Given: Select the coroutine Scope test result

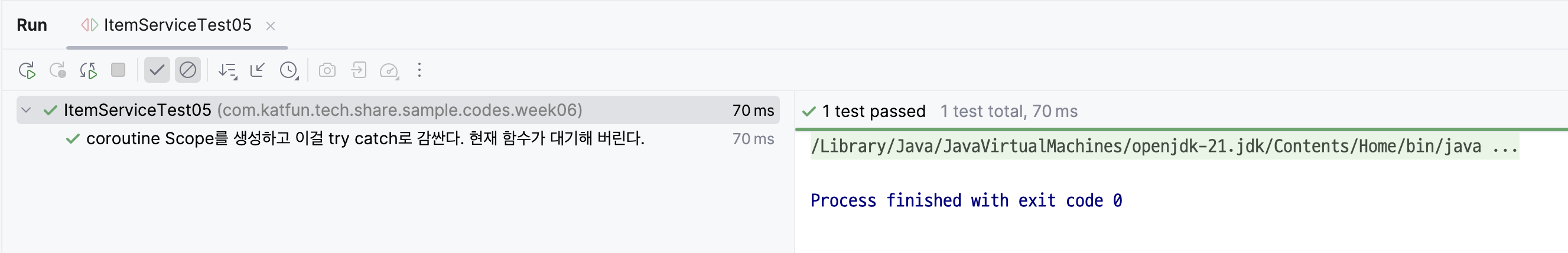Looking at the screenshot, I should [365, 139].
